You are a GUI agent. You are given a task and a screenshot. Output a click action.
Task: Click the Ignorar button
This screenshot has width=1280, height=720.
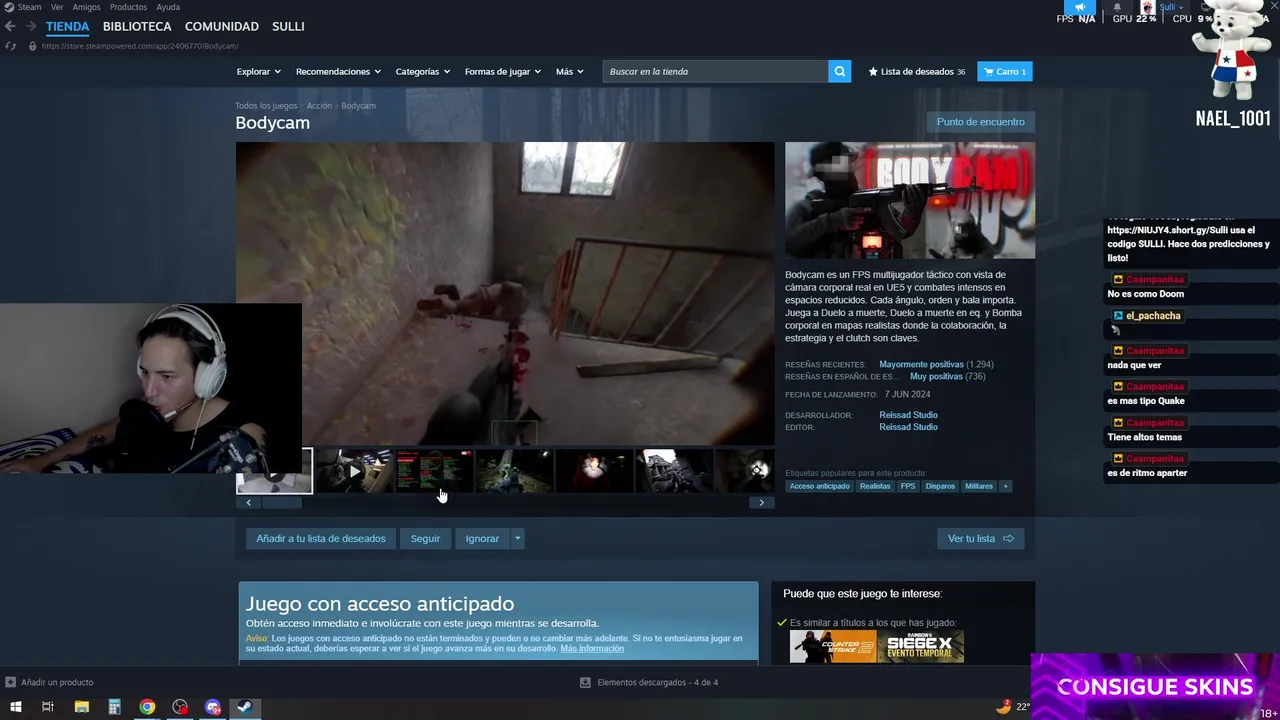click(482, 538)
